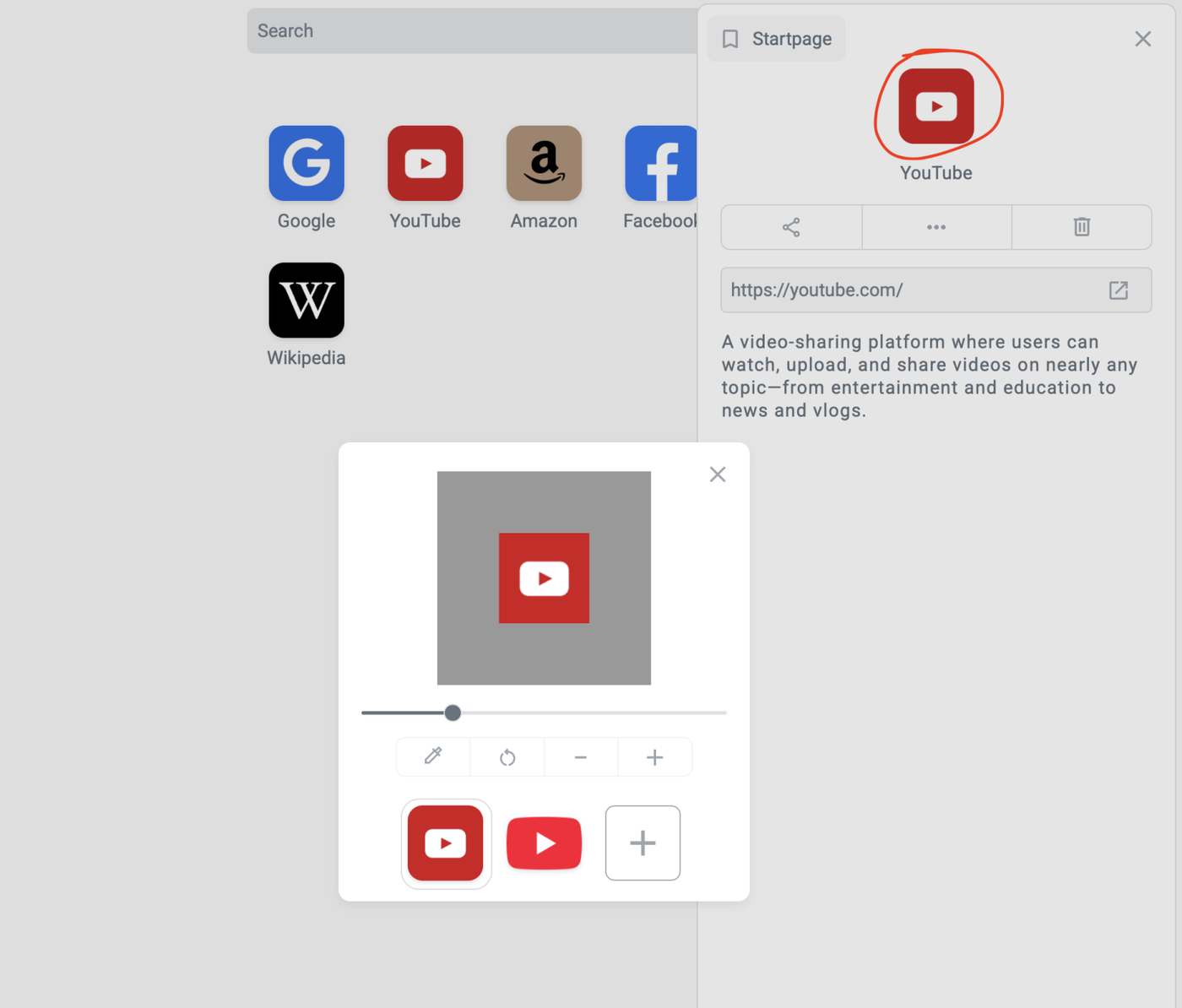This screenshot has height=1008, width=1182.
Task: Close the icon editor dialog
Action: coord(718,474)
